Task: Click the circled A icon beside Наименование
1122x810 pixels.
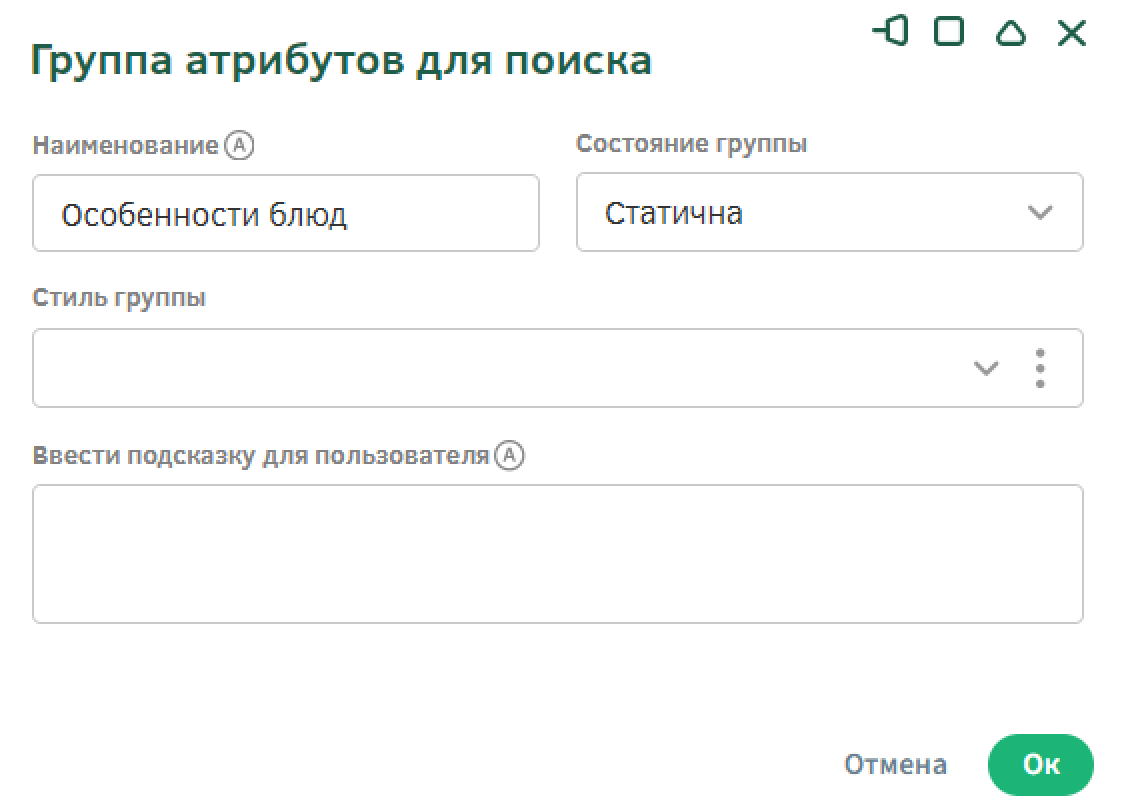Action: pyautogui.click(x=239, y=146)
